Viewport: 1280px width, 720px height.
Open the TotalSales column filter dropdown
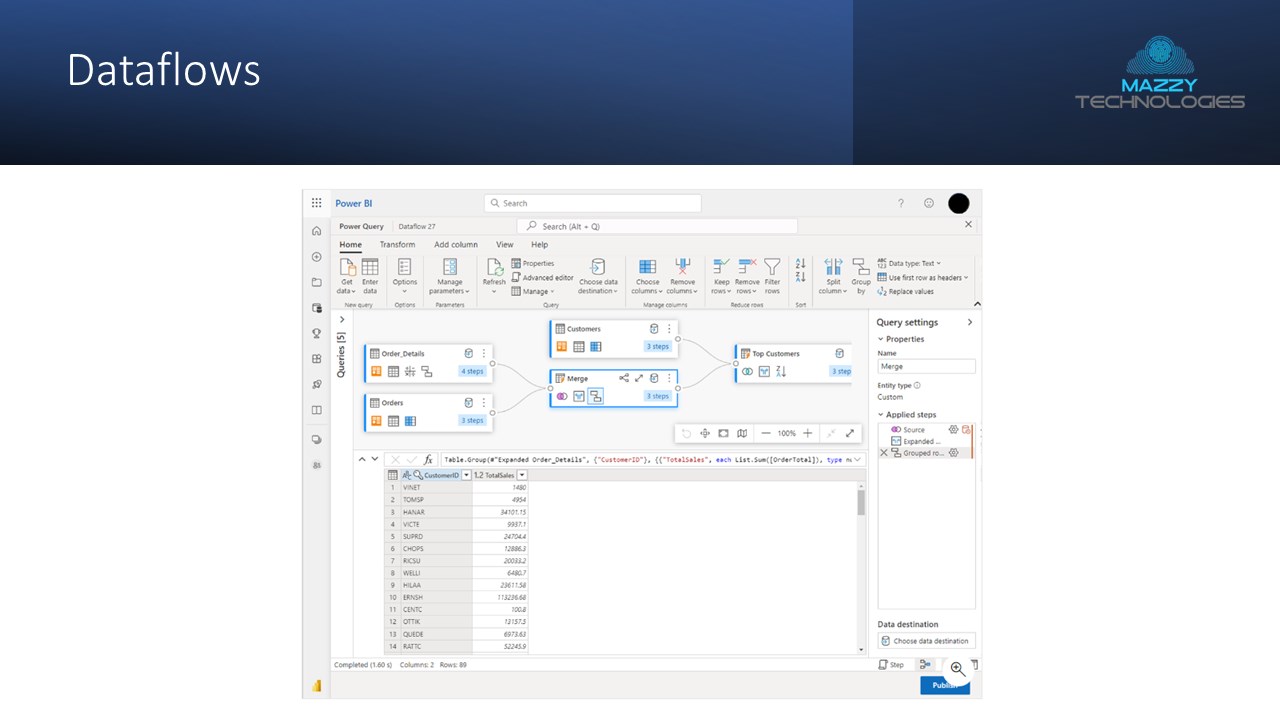coord(522,475)
